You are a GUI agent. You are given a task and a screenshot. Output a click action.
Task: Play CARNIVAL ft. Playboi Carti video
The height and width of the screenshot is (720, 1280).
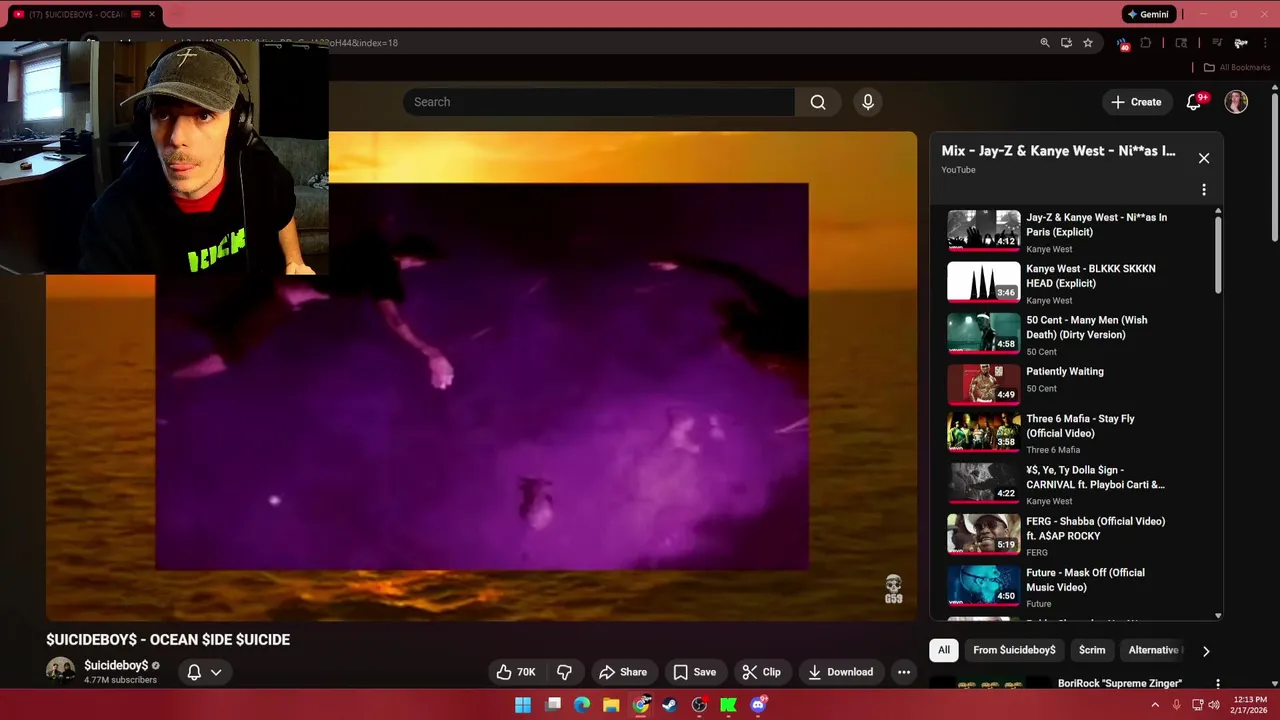pyautogui.click(x=1076, y=484)
